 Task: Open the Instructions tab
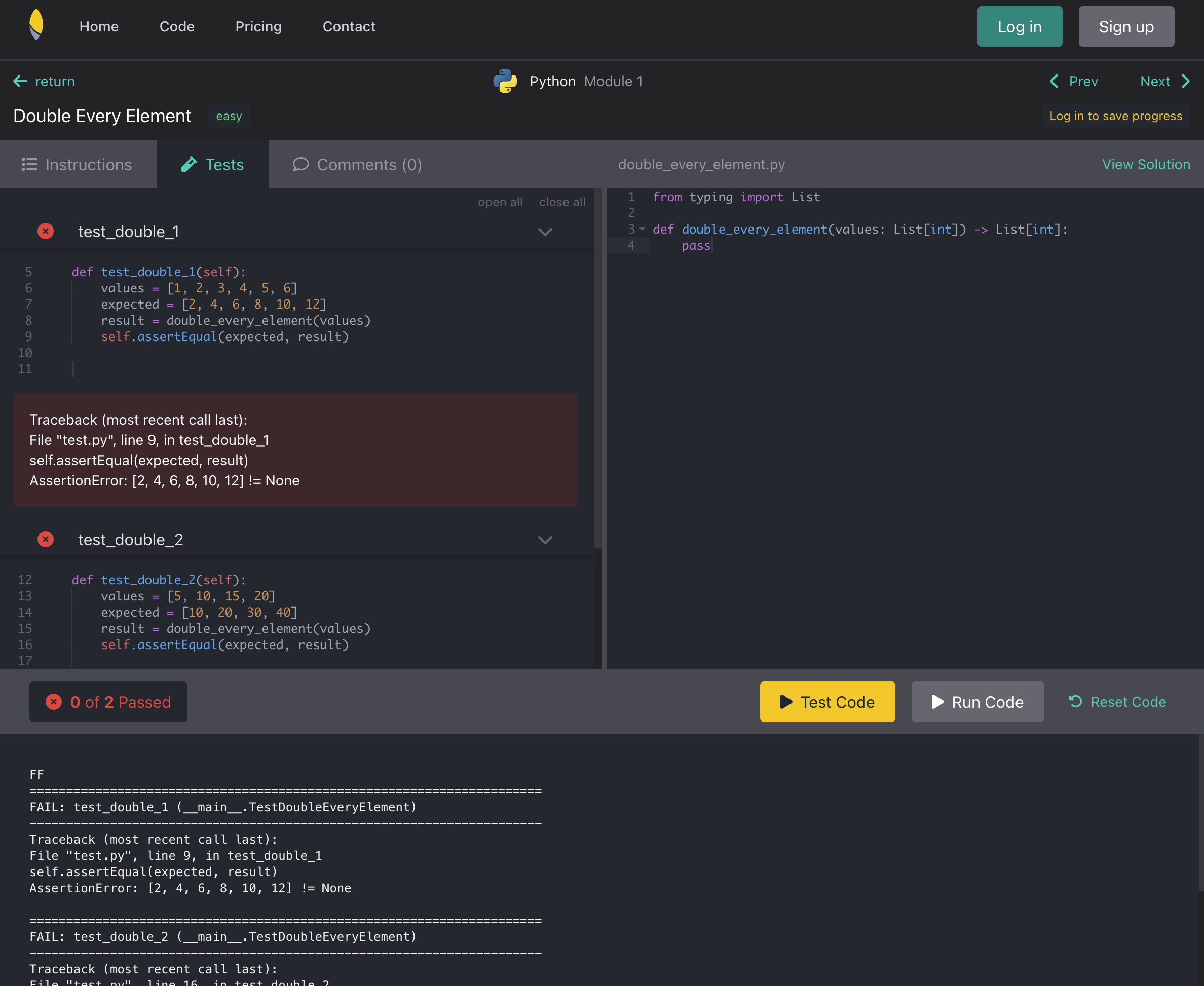78,164
